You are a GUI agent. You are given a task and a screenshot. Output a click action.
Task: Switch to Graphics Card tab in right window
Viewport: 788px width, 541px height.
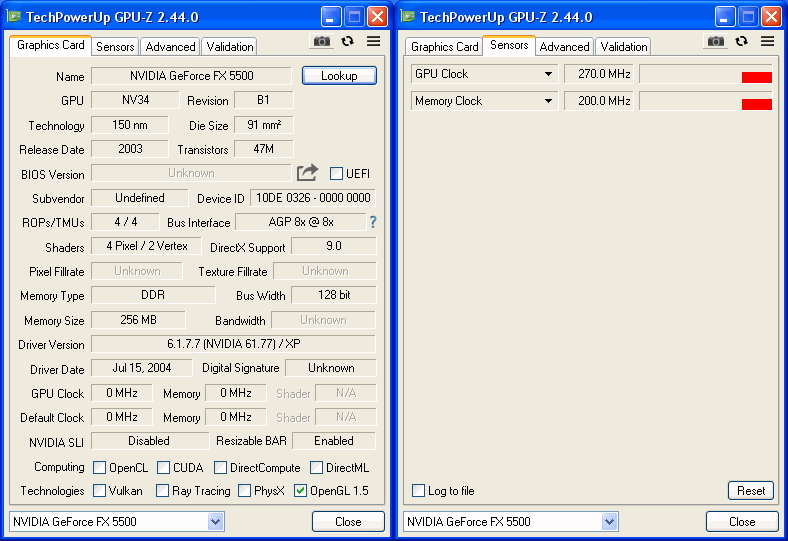click(x=444, y=47)
